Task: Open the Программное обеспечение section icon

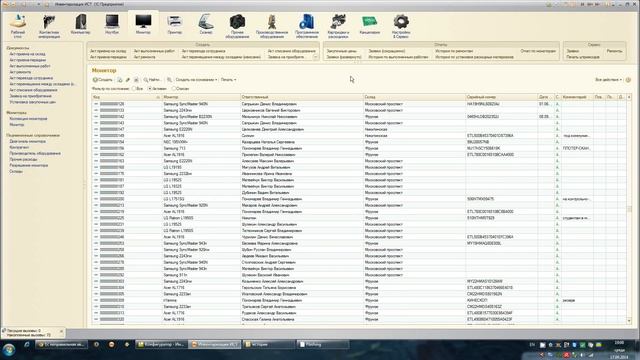Action: 307,26
